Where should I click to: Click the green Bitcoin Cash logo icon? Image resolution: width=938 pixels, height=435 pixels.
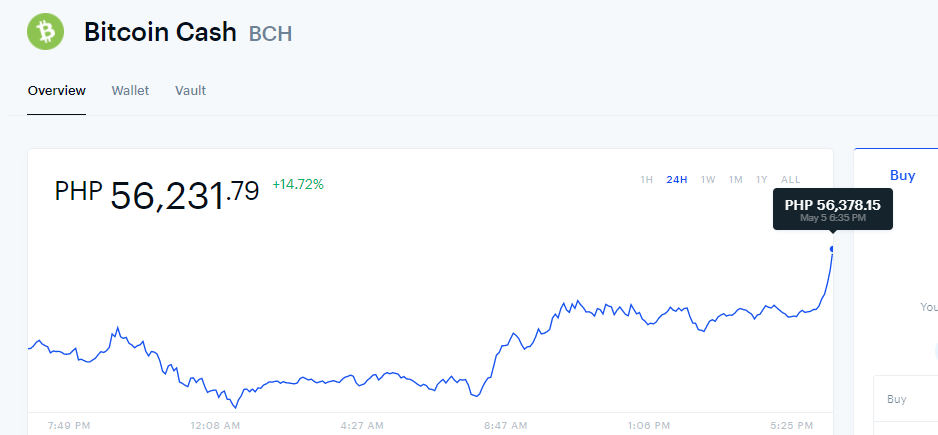pyautogui.click(x=45, y=32)
